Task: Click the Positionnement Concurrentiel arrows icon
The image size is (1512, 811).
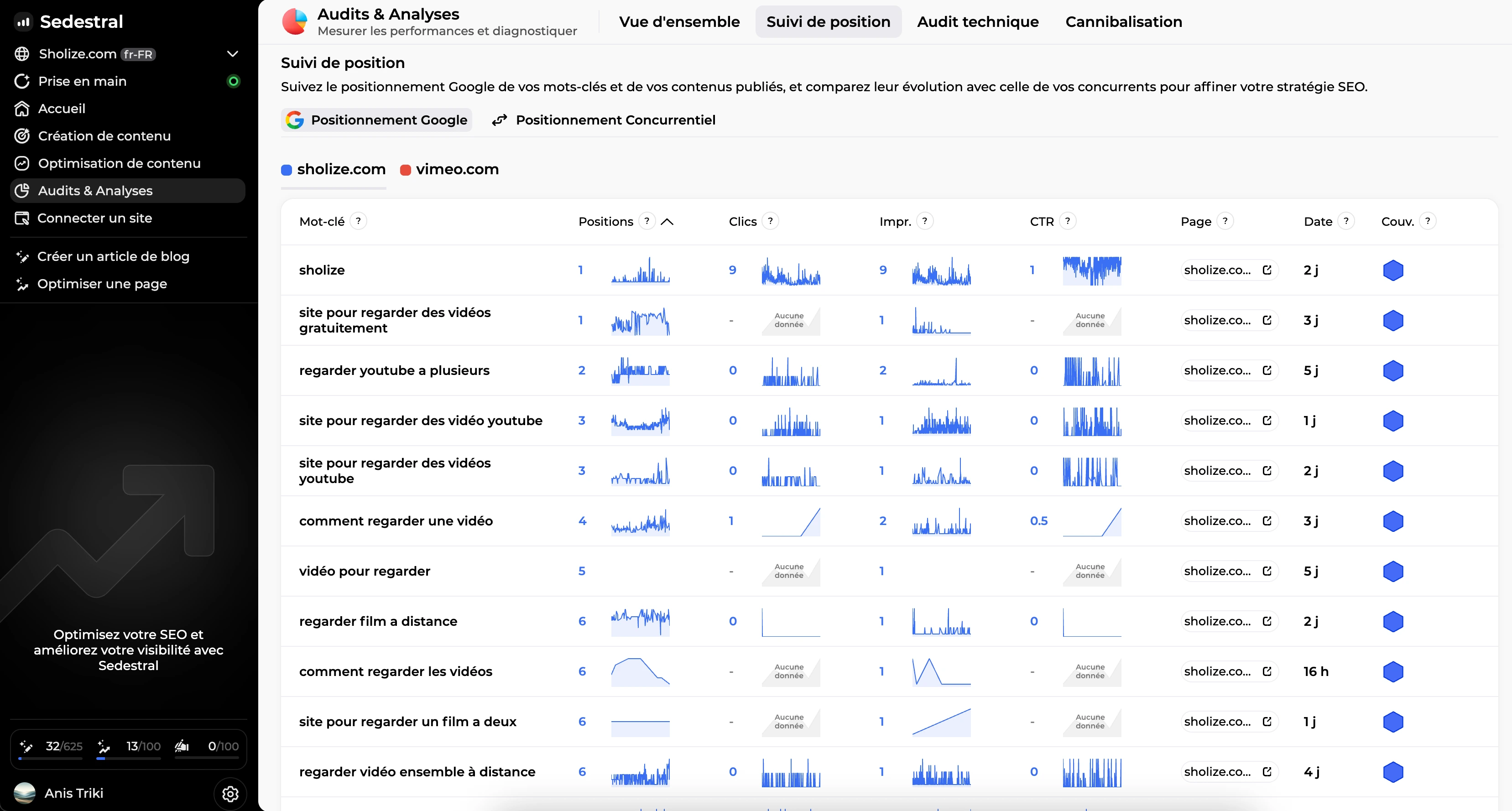Action: point(500,120)
